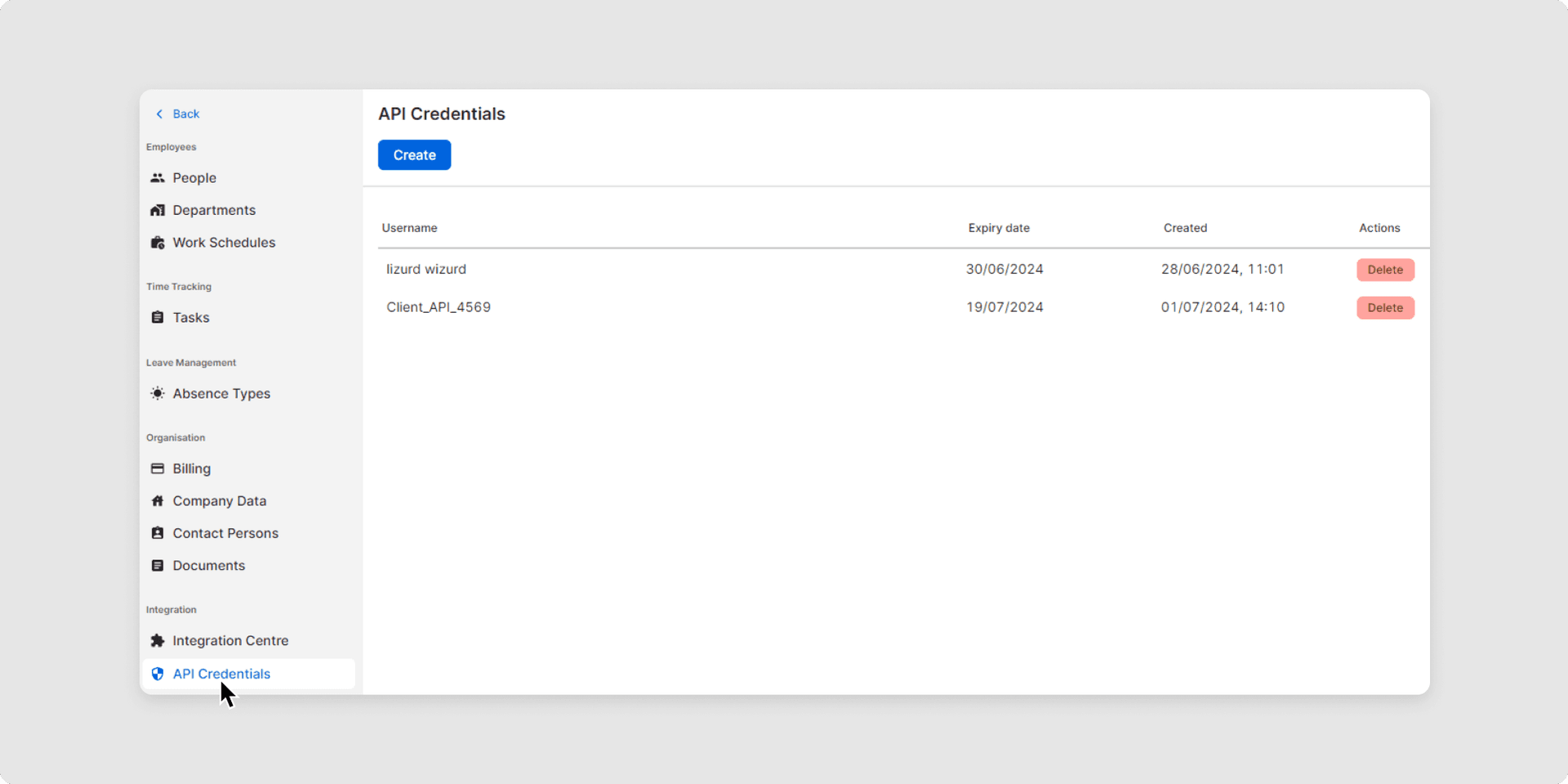The height and width of the screenshot is (784, 1568).
Task: Delete the Client_API_4569 credential
Action: [x=1384, y=308]
